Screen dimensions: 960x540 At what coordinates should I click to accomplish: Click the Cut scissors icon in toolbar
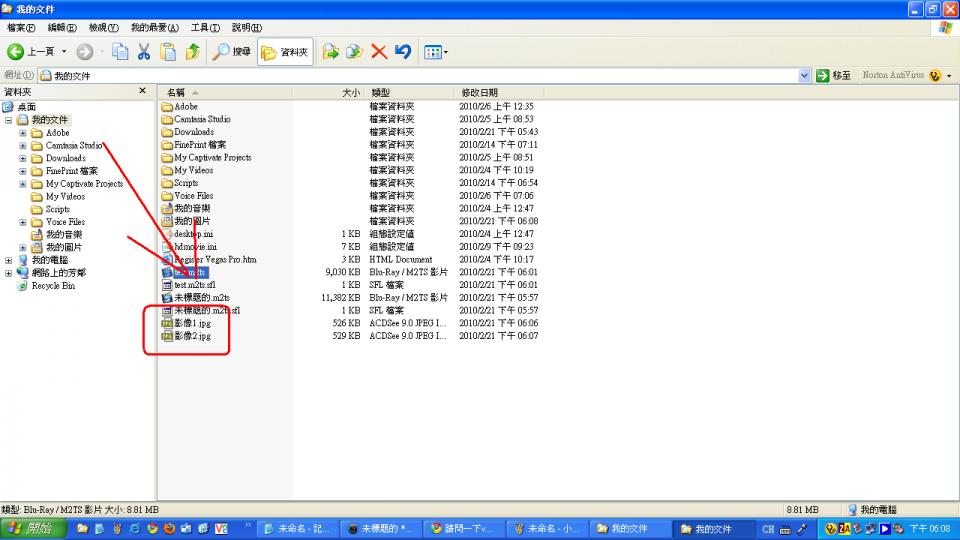[144, 52]
